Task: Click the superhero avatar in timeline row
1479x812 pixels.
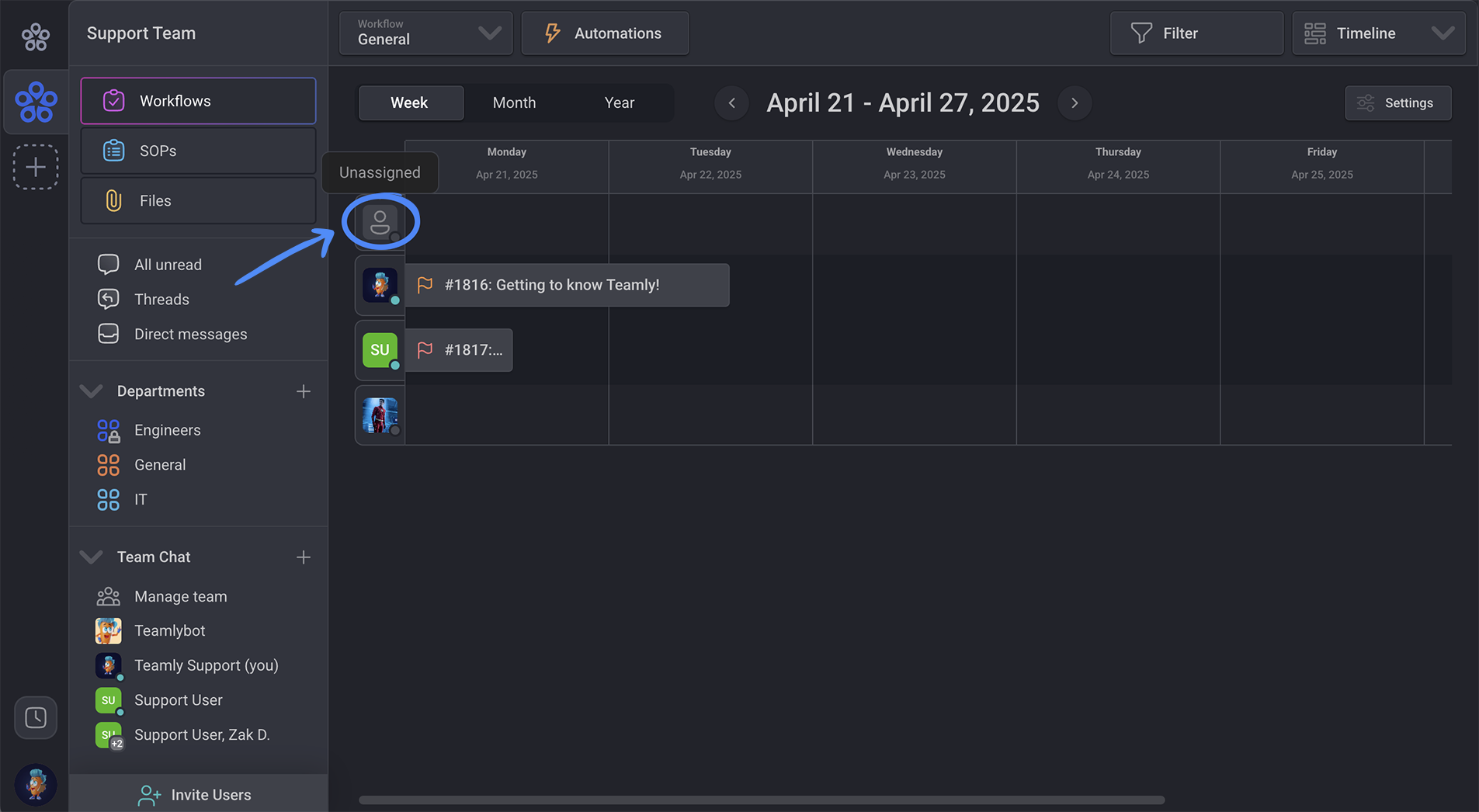Action: 380,415
